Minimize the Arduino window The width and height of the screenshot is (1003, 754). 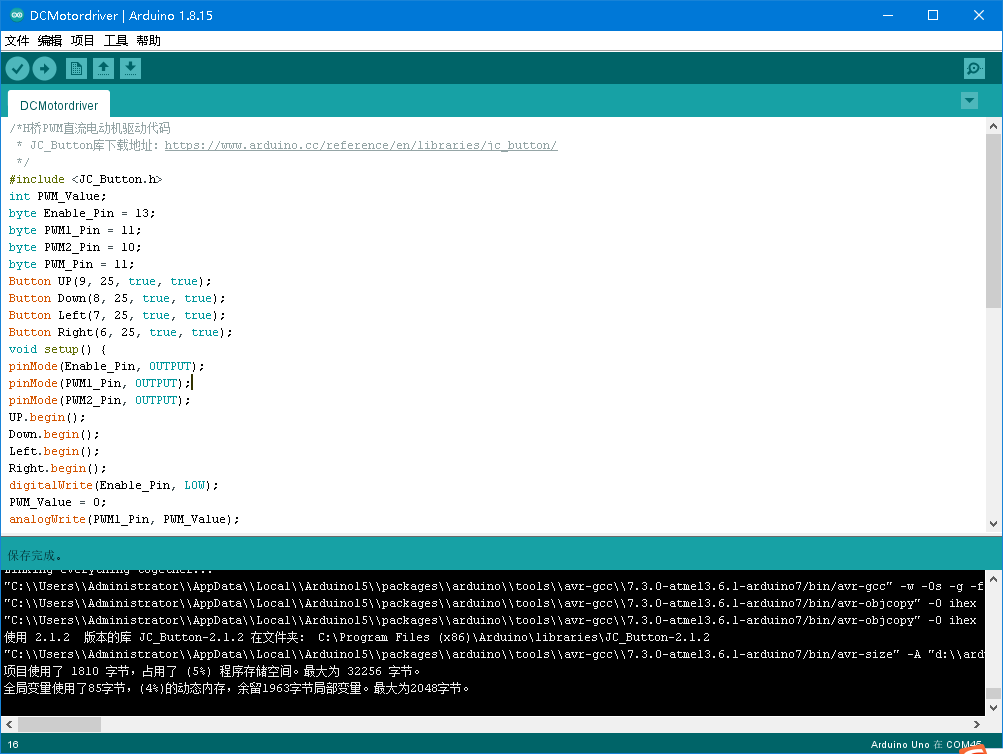coord(888,15)
